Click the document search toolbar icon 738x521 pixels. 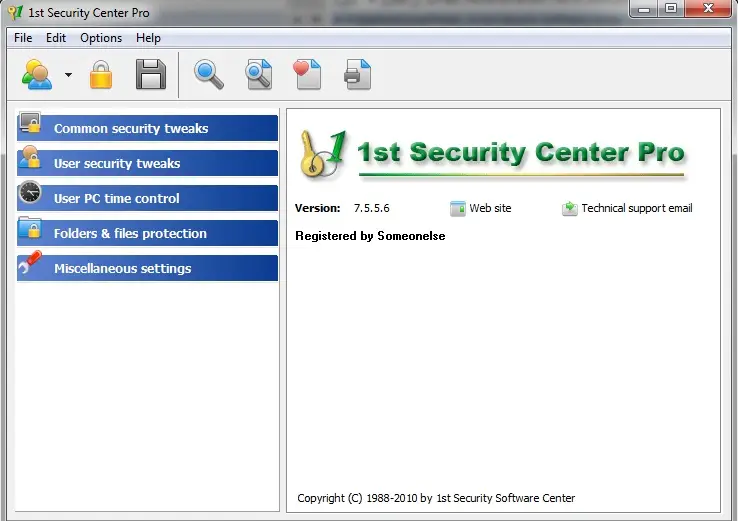click(259, 74)
